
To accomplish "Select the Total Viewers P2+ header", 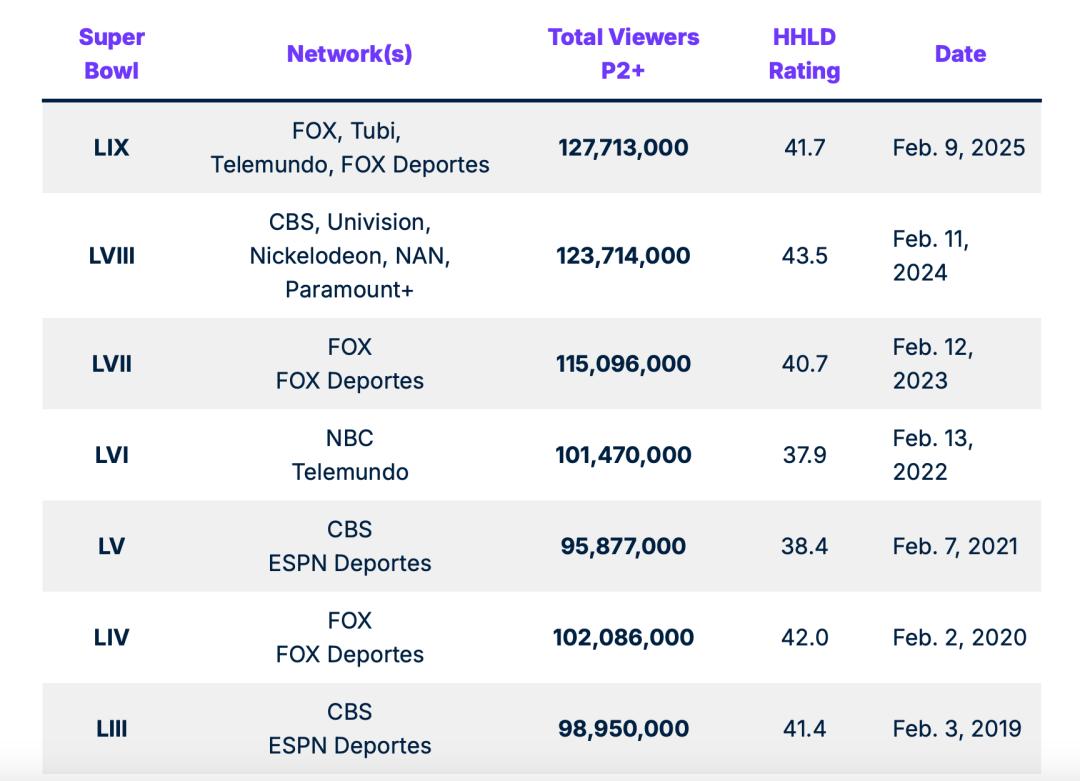I will click(x=623, y=54).
